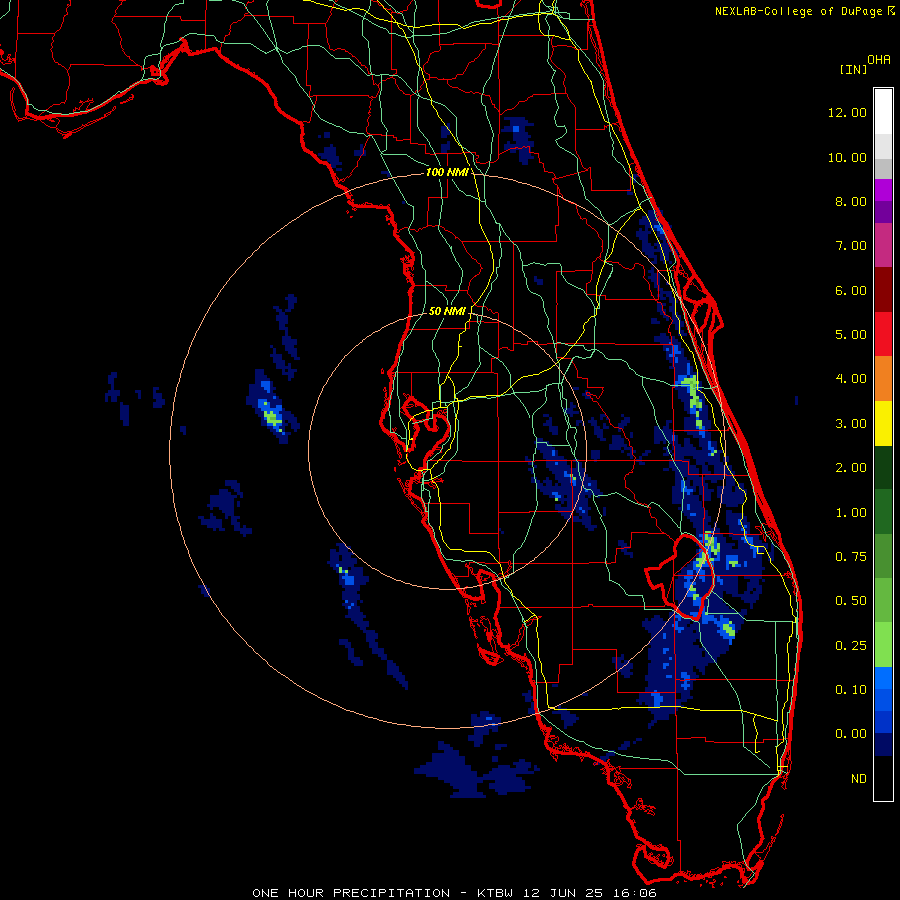Screen dimensions: 900x900
Task: Click the 100 NMI range ring label
Action: point(447,172)
